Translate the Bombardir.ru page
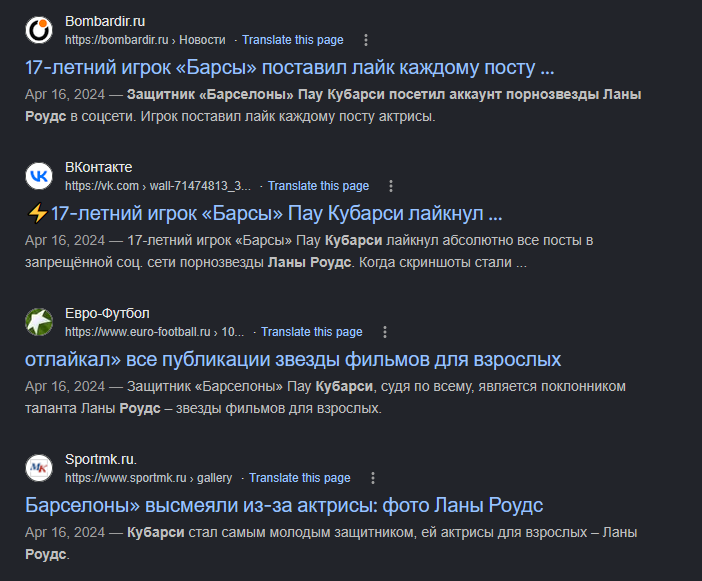The image size is (702, 581). [293, 40]
